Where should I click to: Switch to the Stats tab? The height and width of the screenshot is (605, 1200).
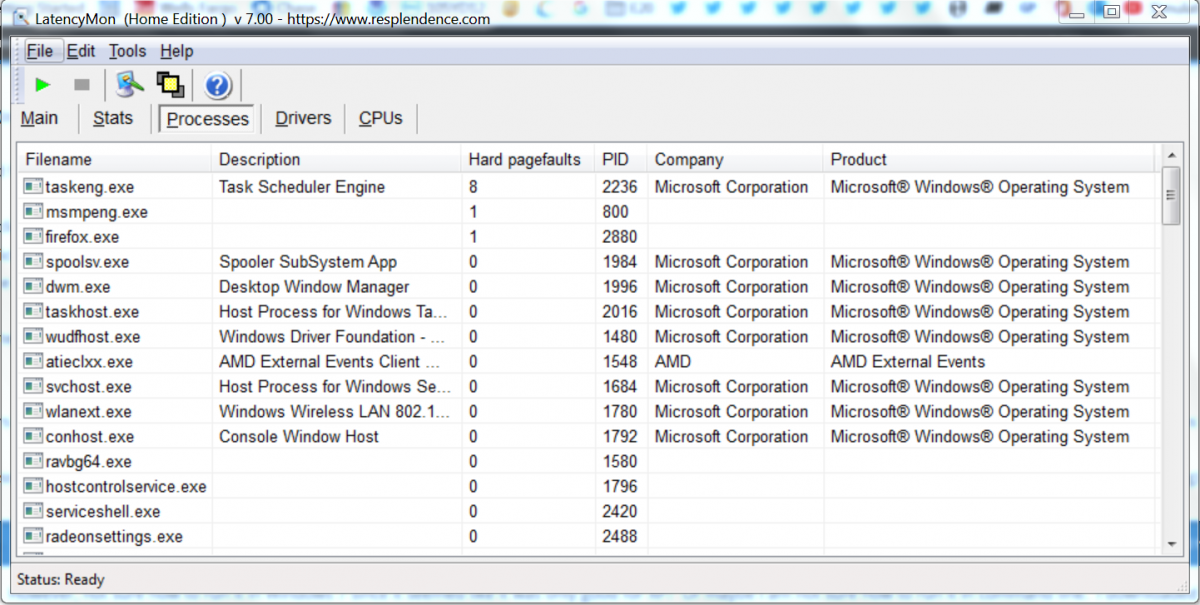point(113,118)
